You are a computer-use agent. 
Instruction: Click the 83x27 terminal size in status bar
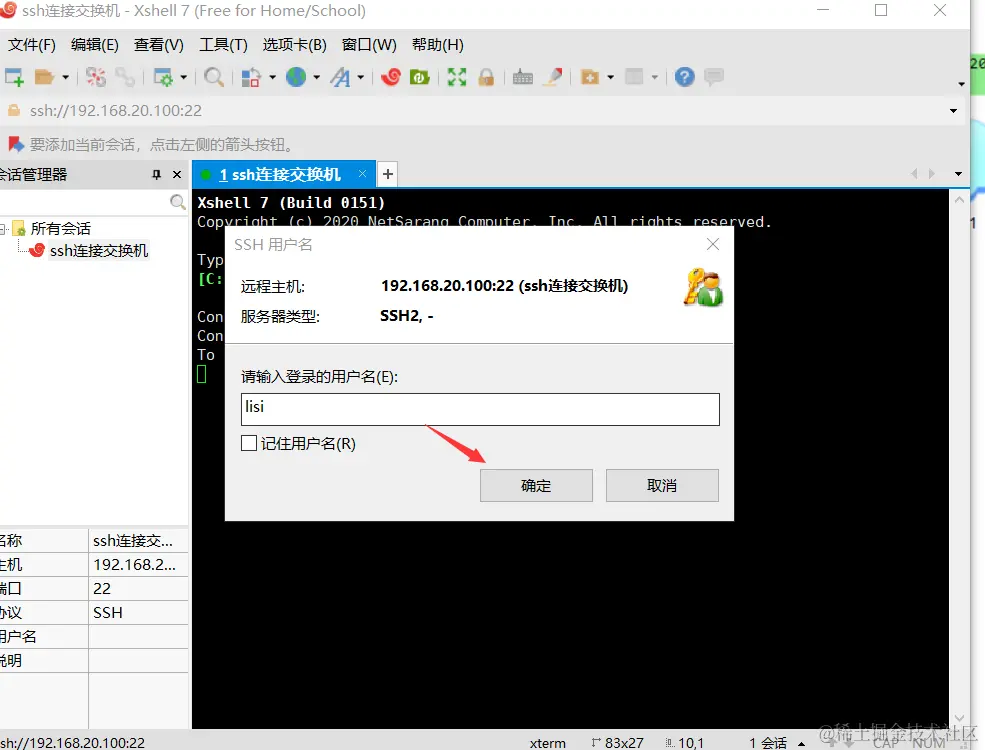618,743
